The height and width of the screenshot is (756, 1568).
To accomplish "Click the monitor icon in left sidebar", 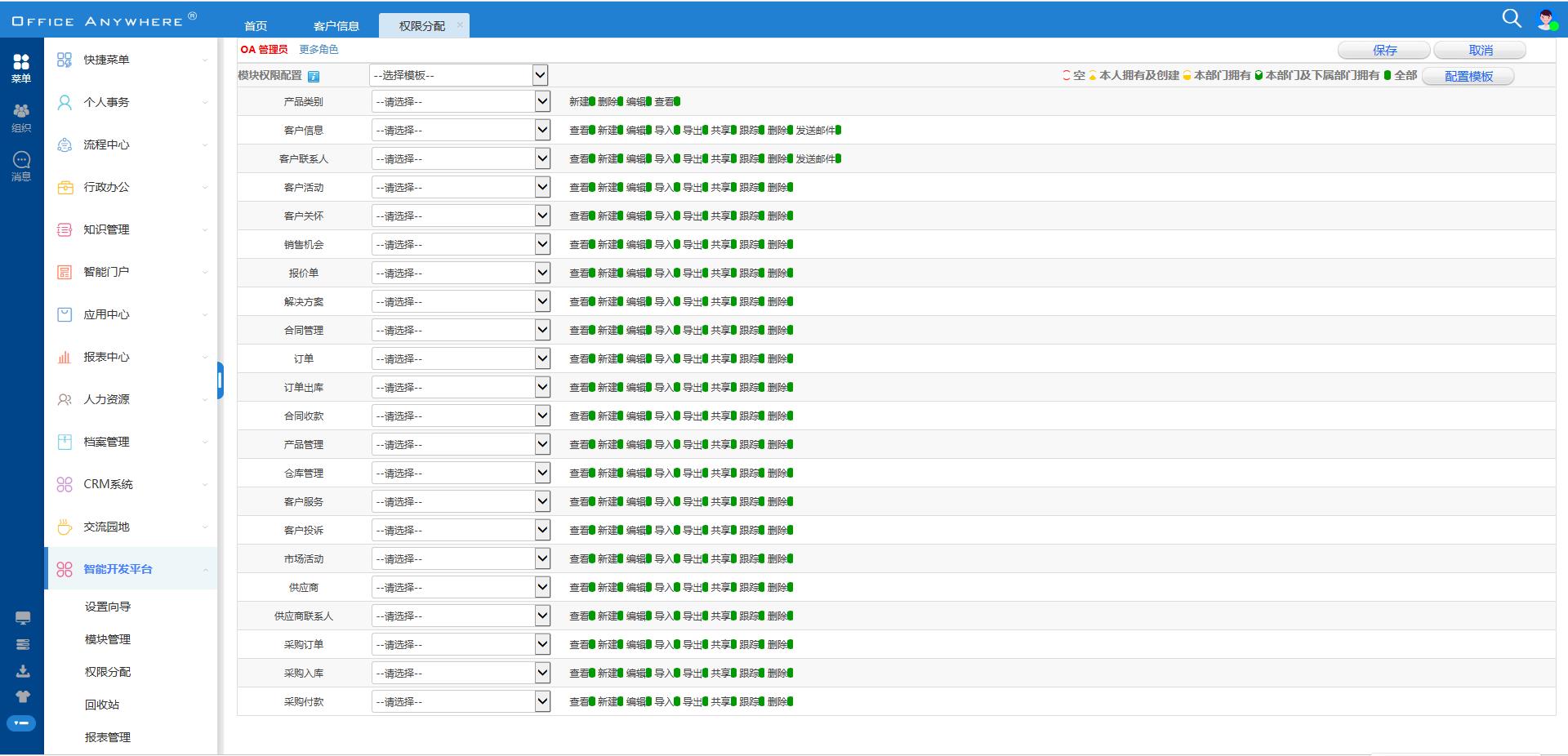I will tap(23, 618).
